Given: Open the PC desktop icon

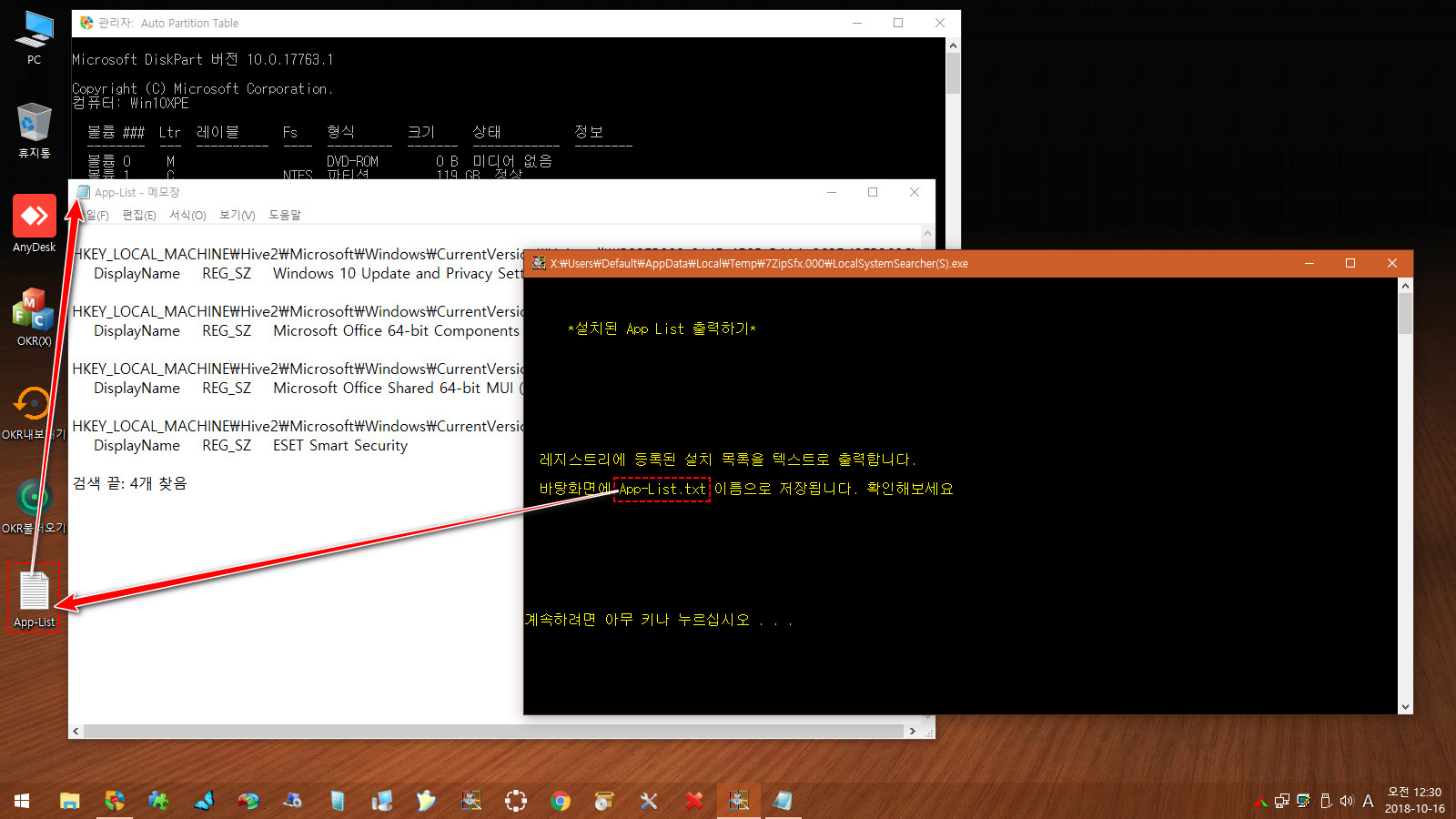Looking at the screenshot, I should point(34,38).
